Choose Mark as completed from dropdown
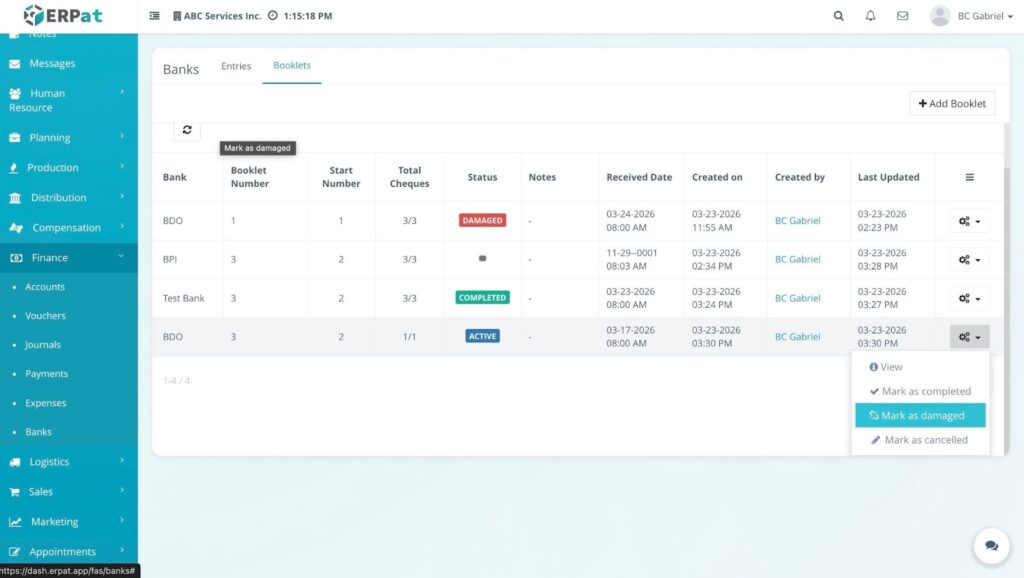Viewport: 1024px width, 578px height. tap(920, 392)
